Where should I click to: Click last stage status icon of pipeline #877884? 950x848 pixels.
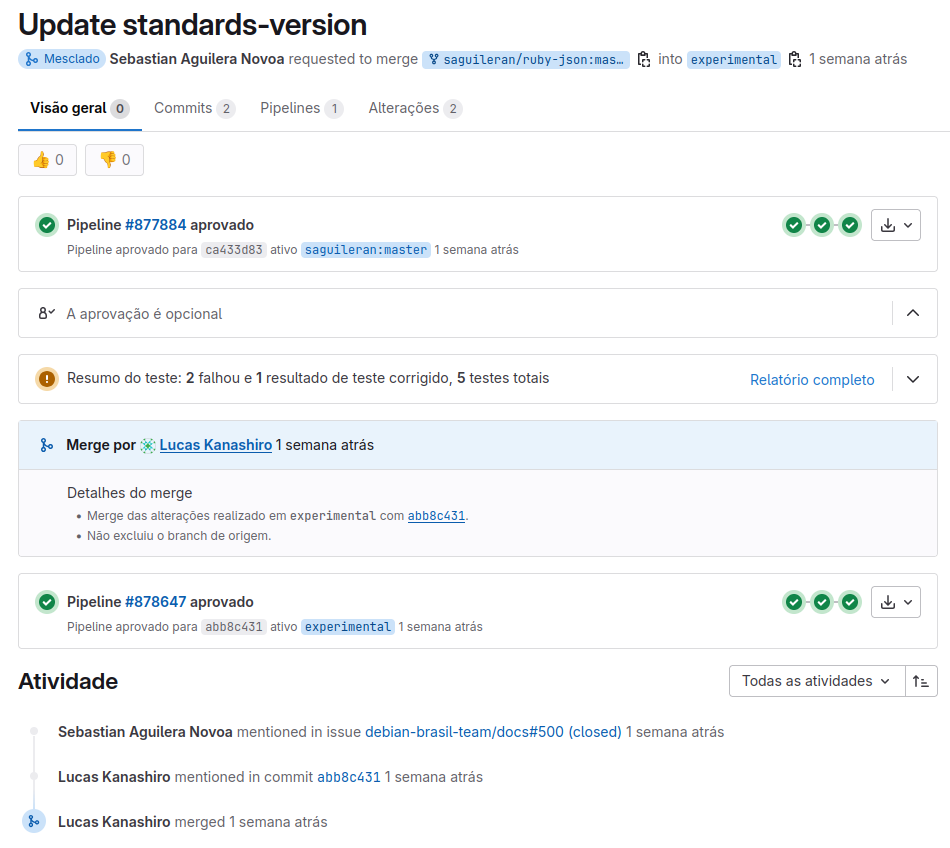point(850,225)
